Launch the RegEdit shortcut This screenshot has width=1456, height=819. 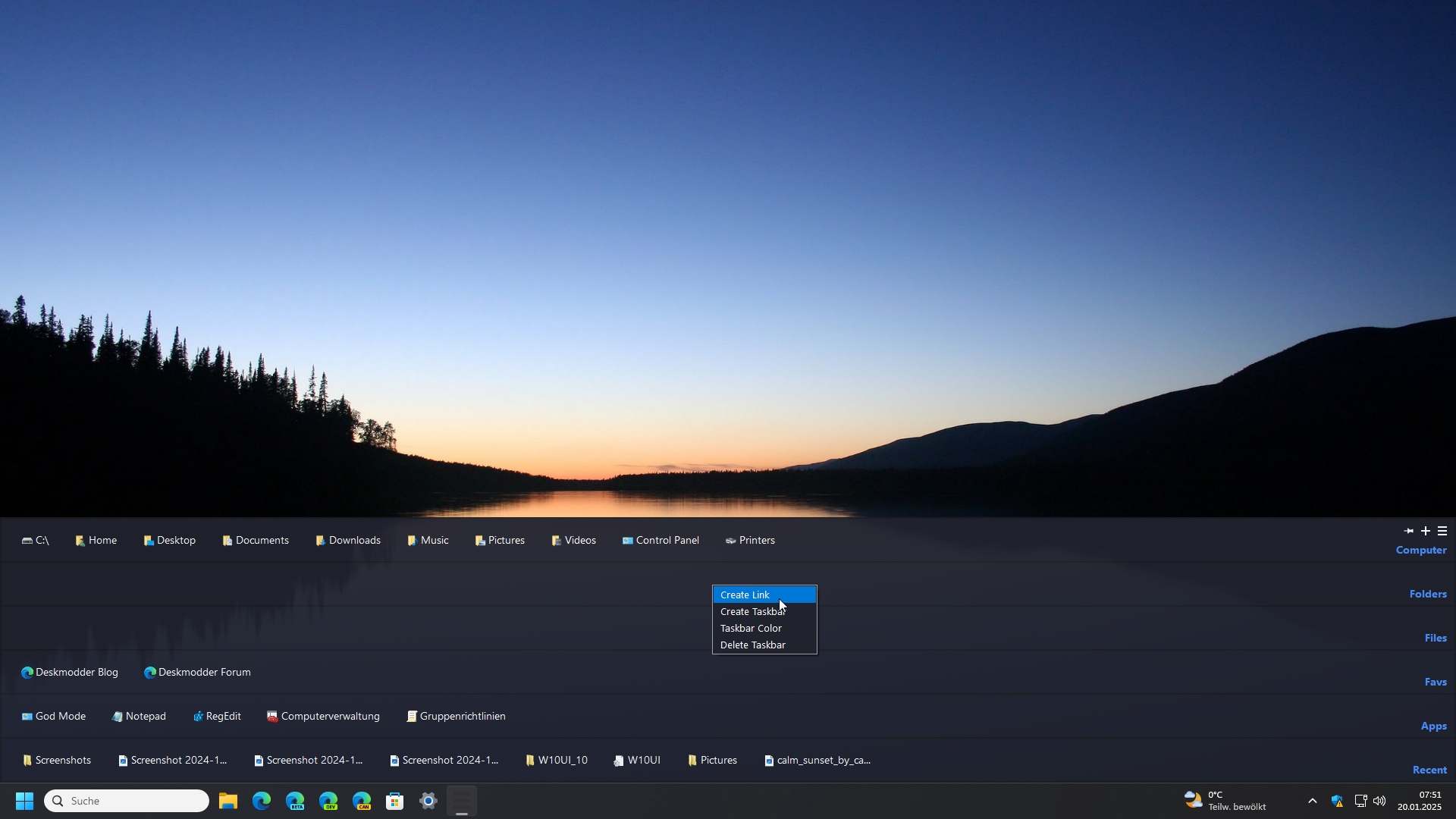tap(217, 717)
